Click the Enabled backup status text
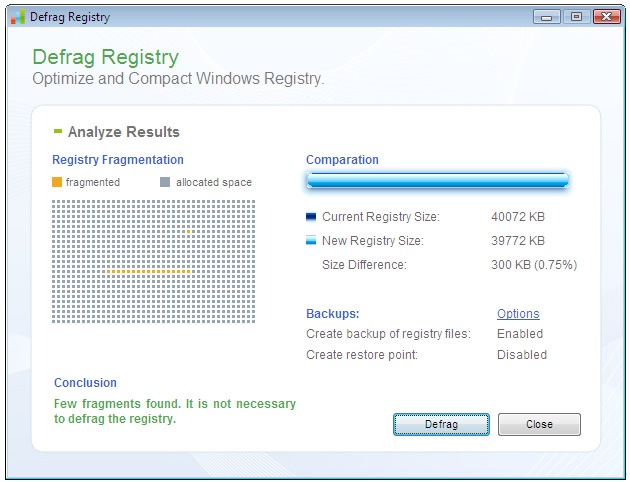Image resolution: width=630 pixels, height=482 pixels. (520, 334)
